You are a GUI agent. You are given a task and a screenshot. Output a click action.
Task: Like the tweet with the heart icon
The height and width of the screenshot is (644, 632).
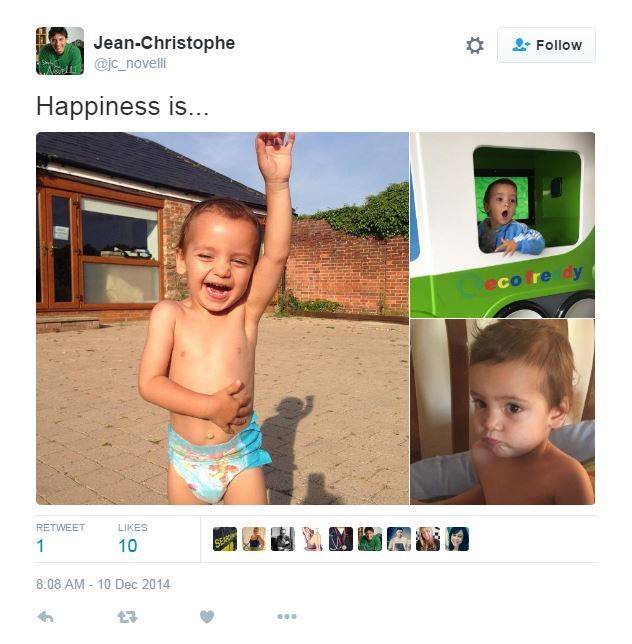coord(207,616)
